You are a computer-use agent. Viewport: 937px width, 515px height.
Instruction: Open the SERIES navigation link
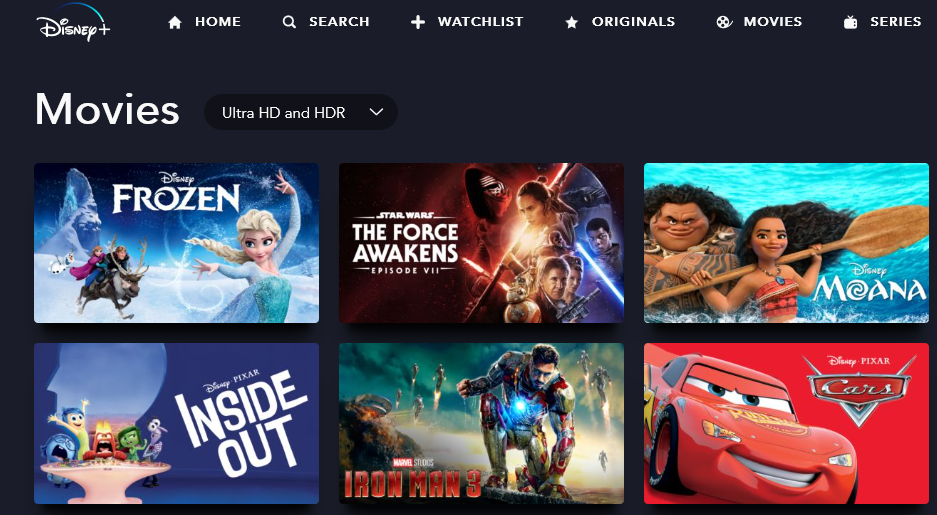point(895,22)
